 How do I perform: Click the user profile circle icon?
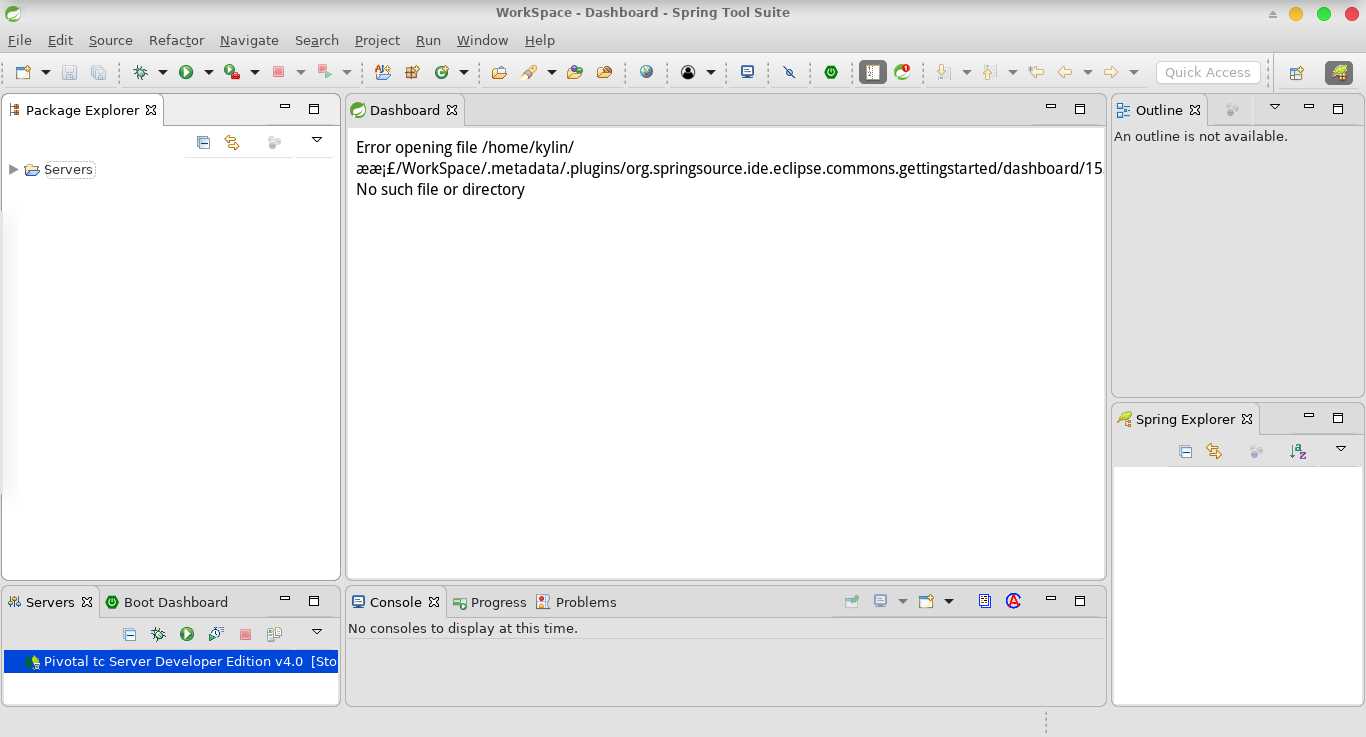pos(688,72)
